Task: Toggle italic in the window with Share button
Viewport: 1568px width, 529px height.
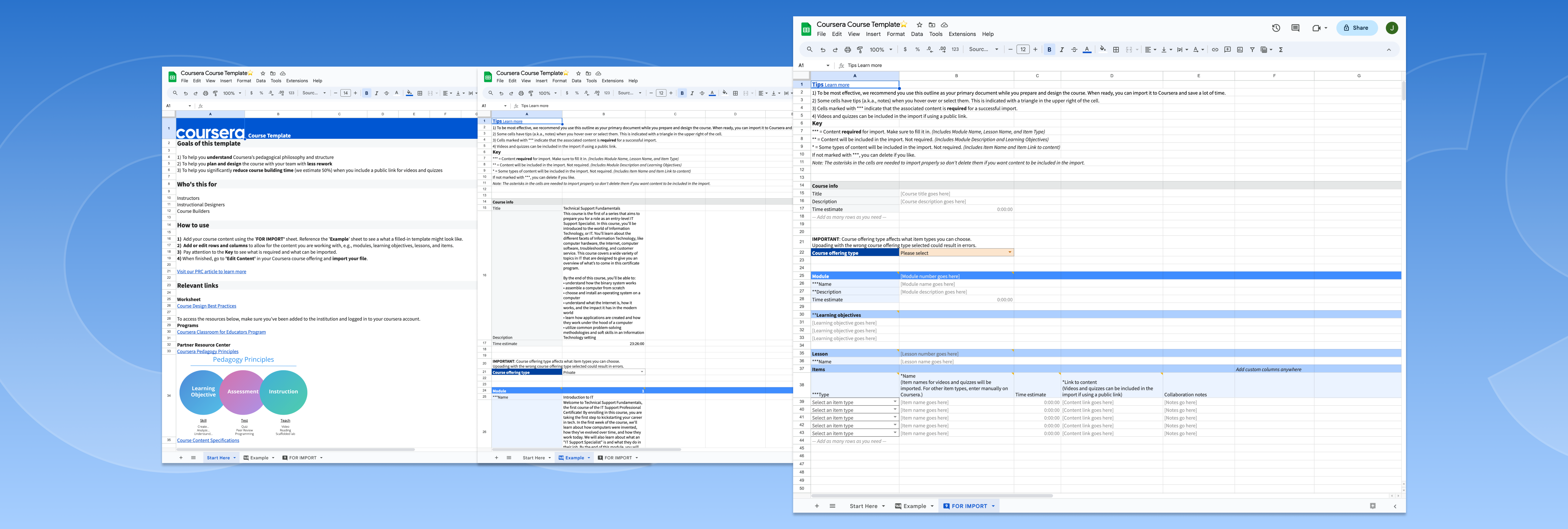Action: (1062, 50)
